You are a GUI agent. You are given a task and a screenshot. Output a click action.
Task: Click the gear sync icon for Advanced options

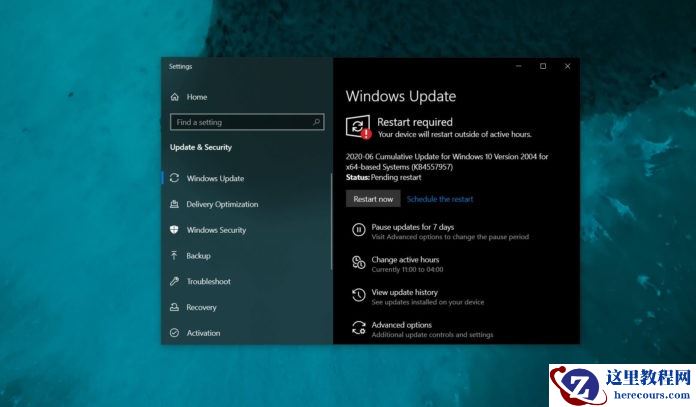[x=359, y=328]
